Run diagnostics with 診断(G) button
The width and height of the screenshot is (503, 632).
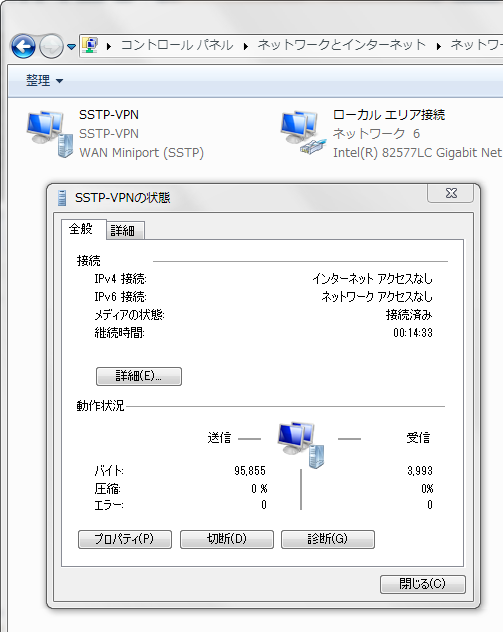(x=328, y=539)
